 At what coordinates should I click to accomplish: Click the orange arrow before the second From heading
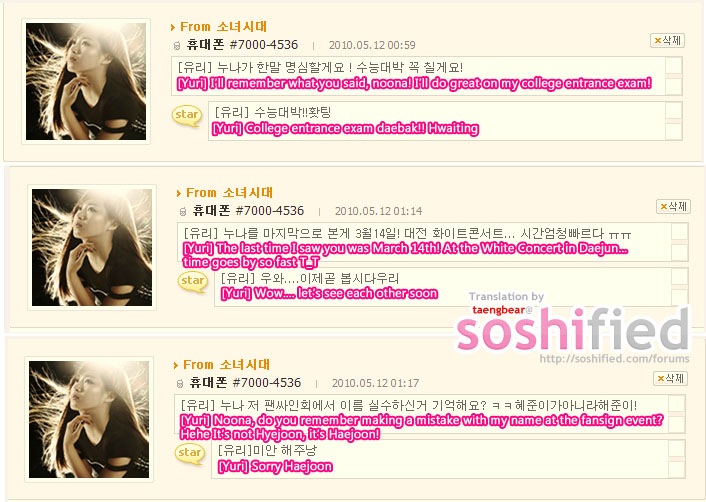pyautogui.click(x=179, y=193)
